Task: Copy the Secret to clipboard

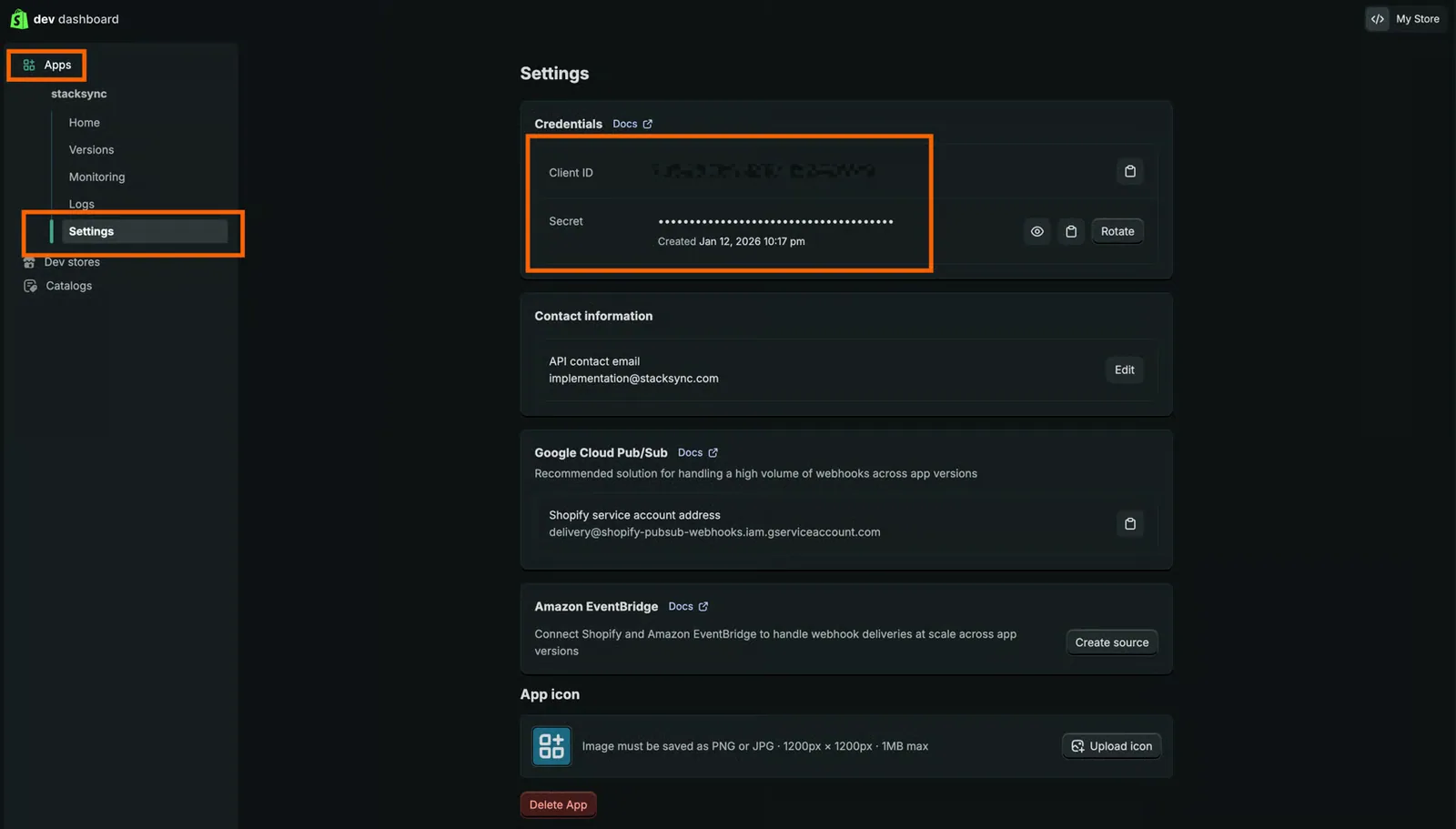Action: click(1071, 231)
